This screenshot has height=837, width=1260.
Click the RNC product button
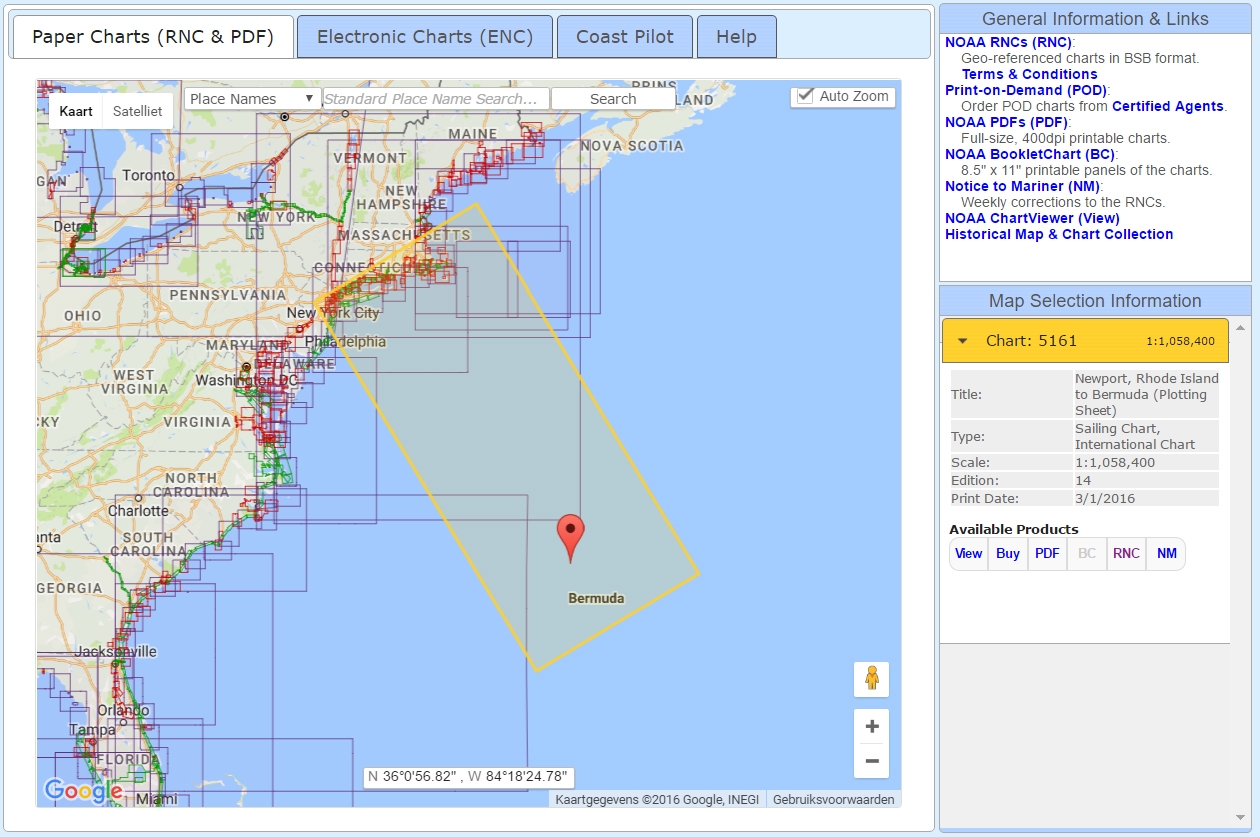coord(1126,553)
